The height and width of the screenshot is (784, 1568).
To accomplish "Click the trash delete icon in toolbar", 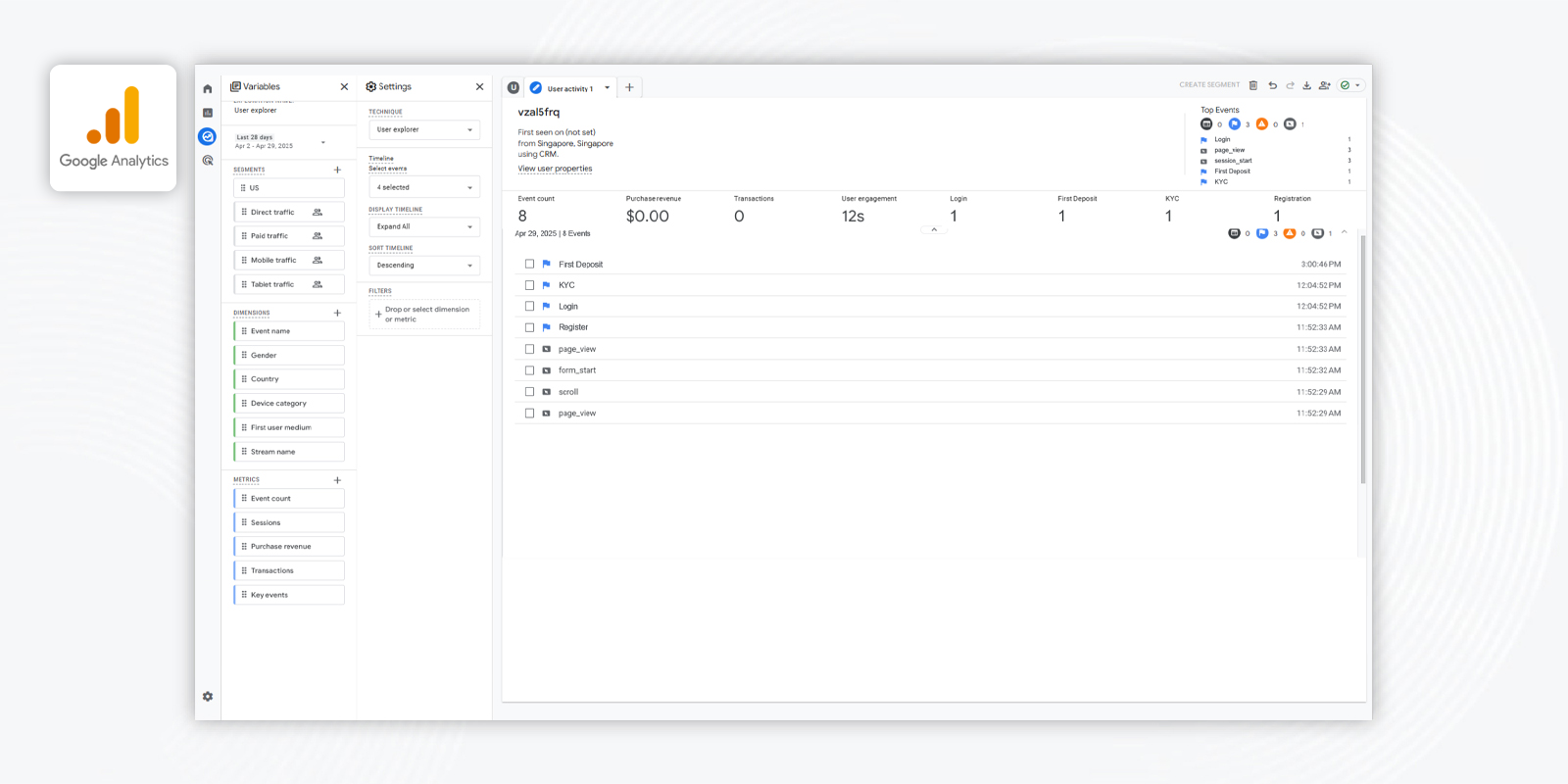I will (x=1253, y=85).
